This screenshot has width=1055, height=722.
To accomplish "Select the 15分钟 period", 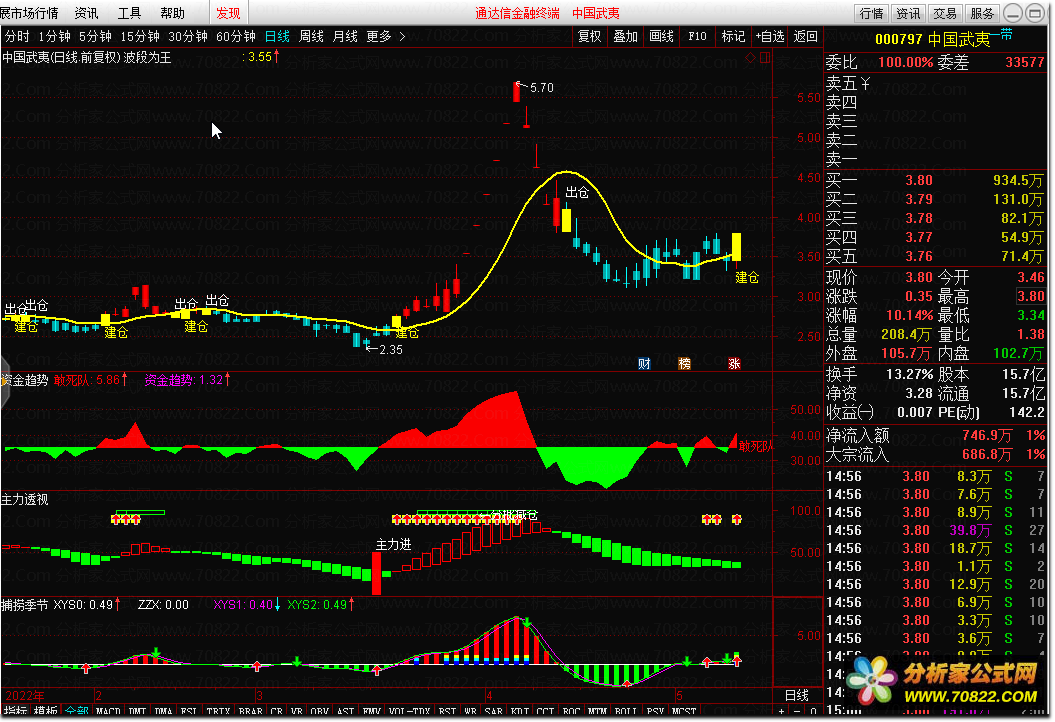I will pos(140,36).
